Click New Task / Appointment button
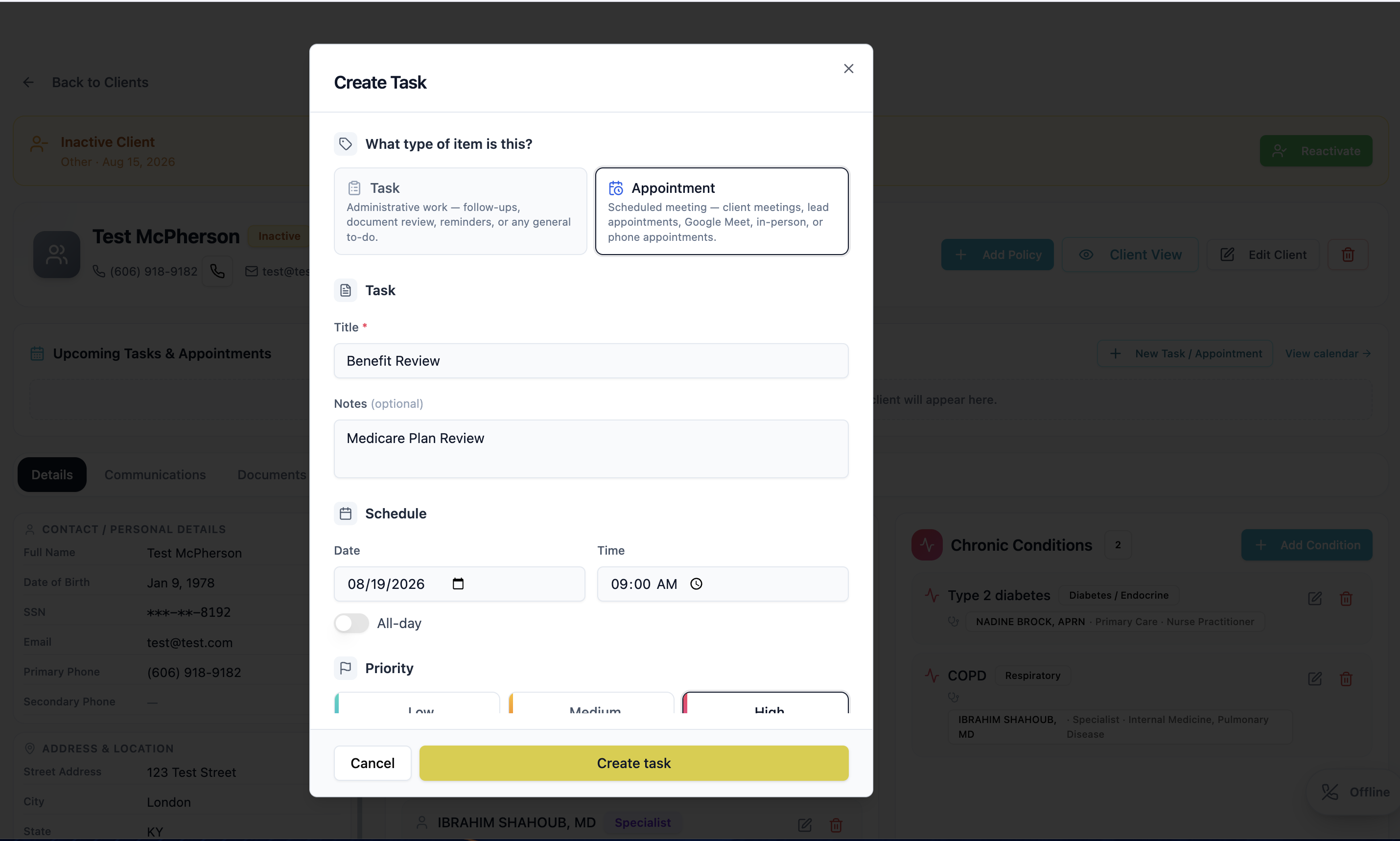Screen dimensions: 1400x841 coord(1185,353)
